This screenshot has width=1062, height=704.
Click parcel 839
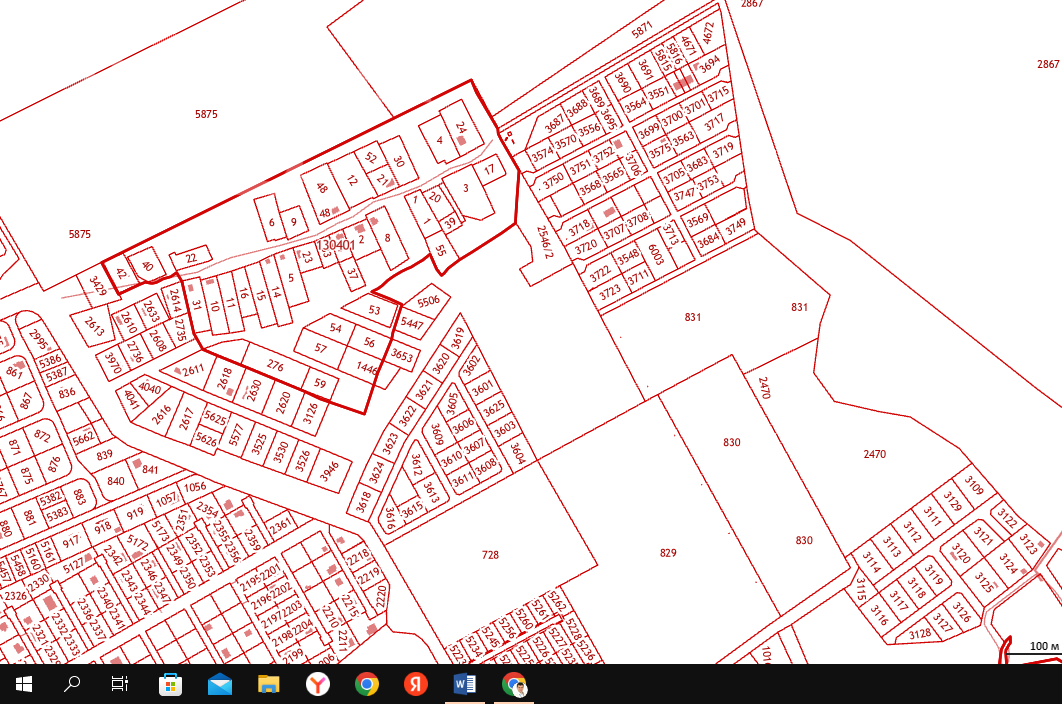click(104, 455)
